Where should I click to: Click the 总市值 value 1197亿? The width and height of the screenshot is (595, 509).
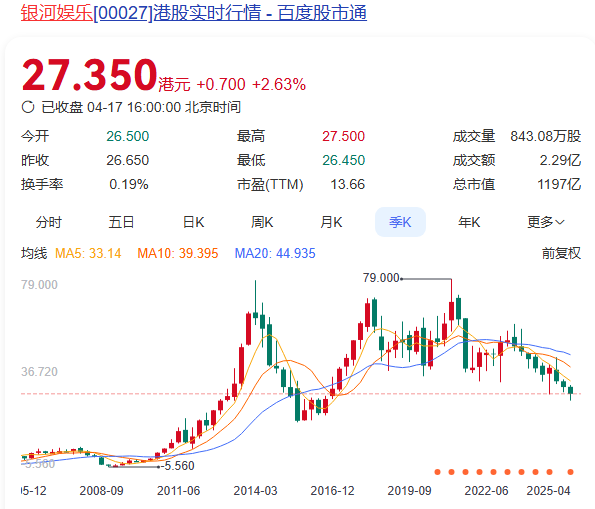tap(559, 184)
